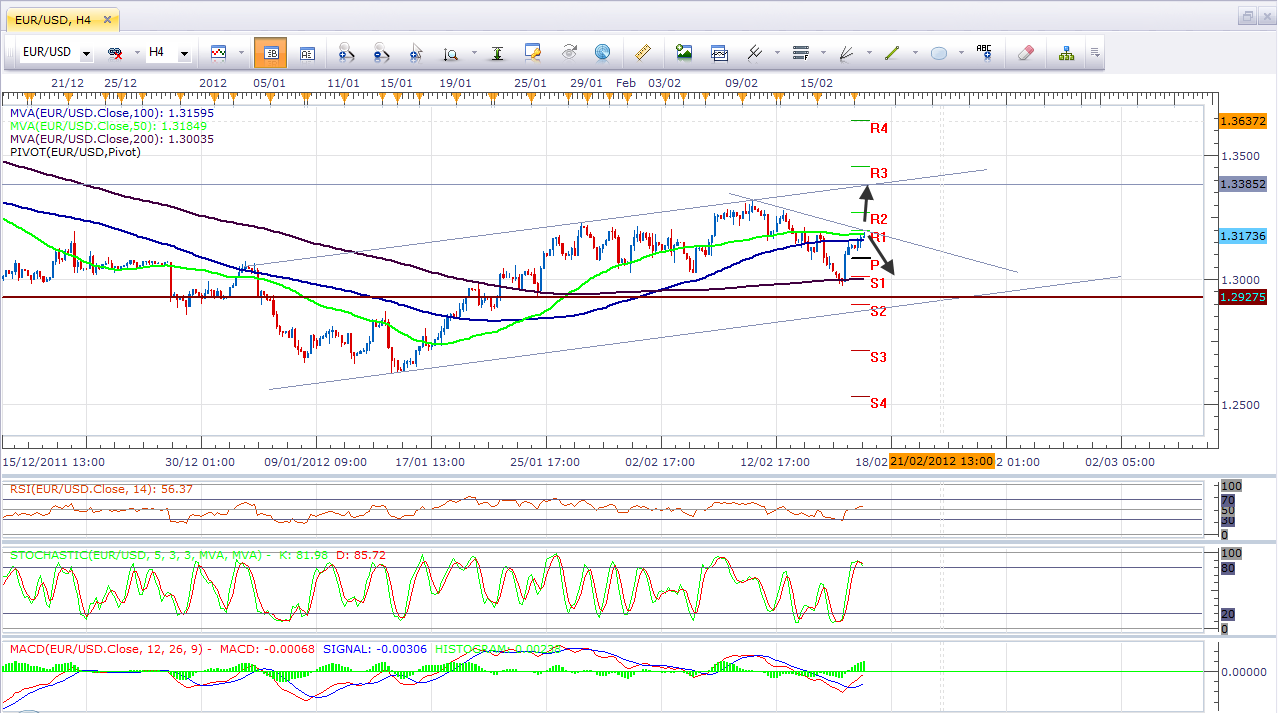The image size is (1278, 713).
Task: Click the MVA 50 indicator label
Action: click(109, 126)
